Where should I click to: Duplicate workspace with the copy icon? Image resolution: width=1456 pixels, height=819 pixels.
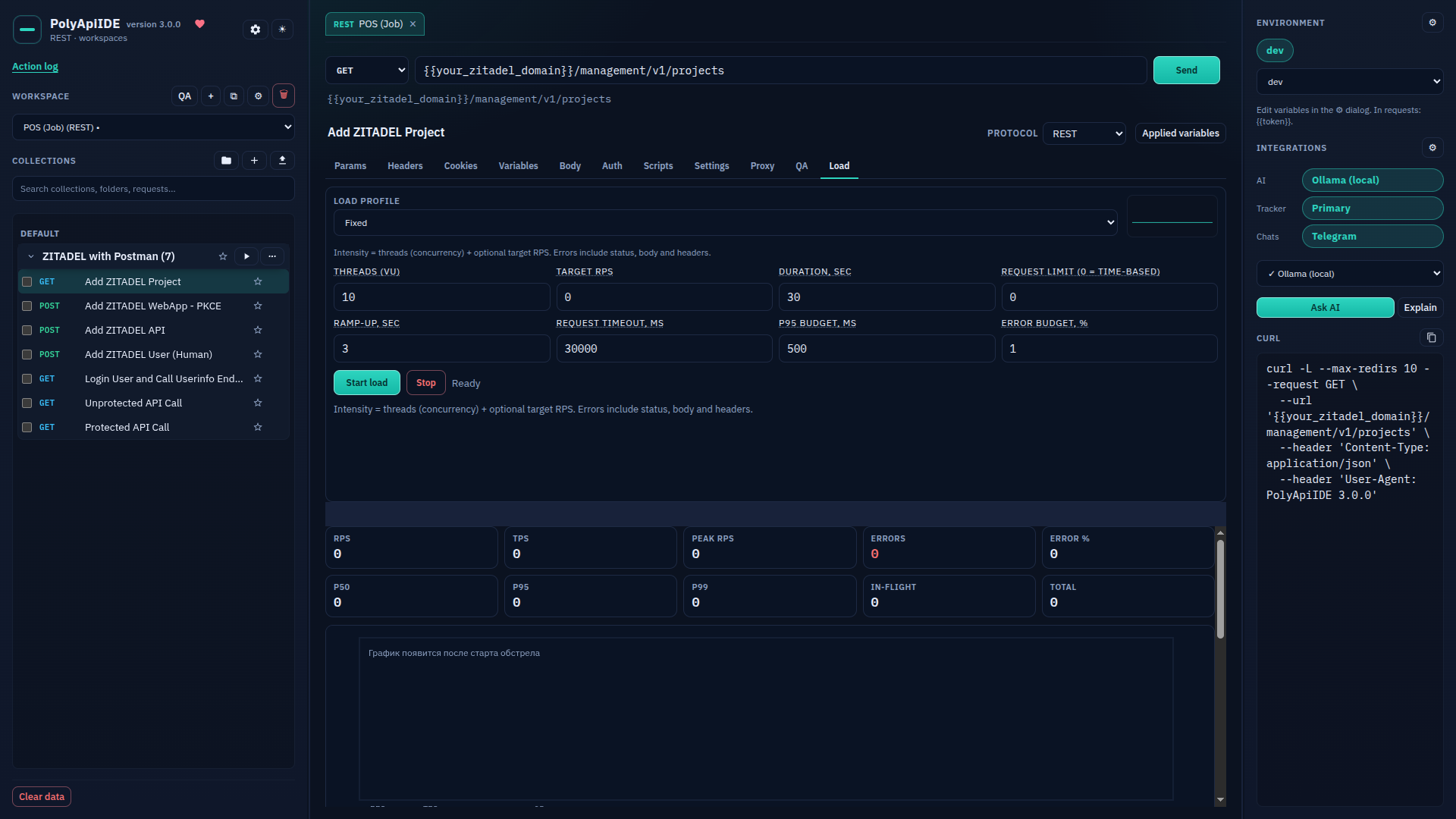pos(234,96)
